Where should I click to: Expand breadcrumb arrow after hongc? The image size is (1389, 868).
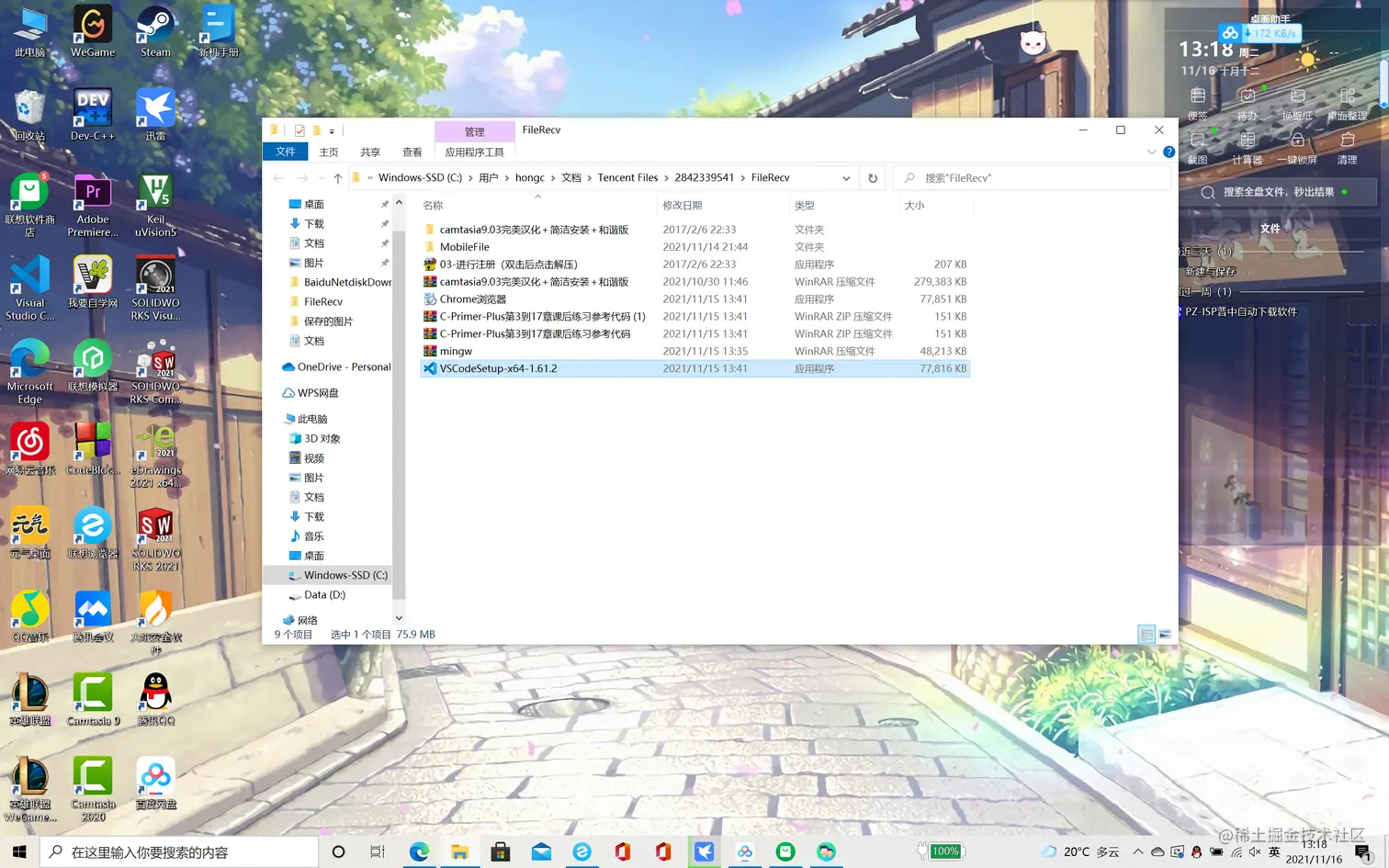(554, 178)
